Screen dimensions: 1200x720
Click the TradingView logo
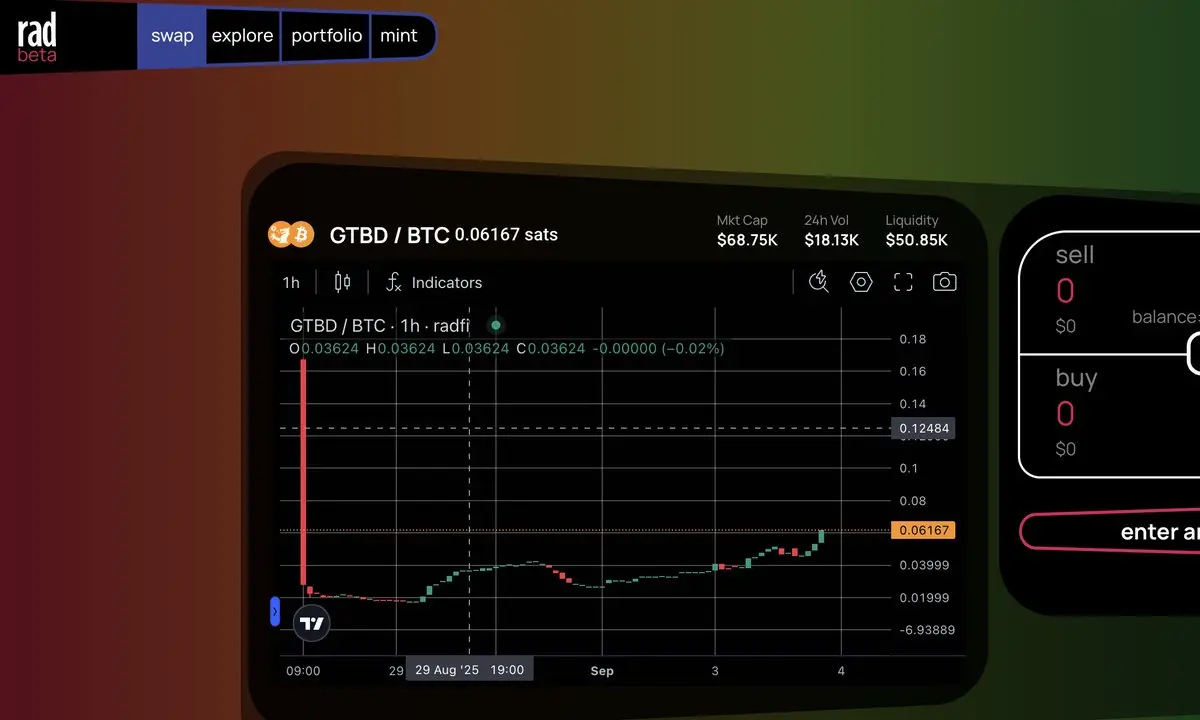point(312,623)
